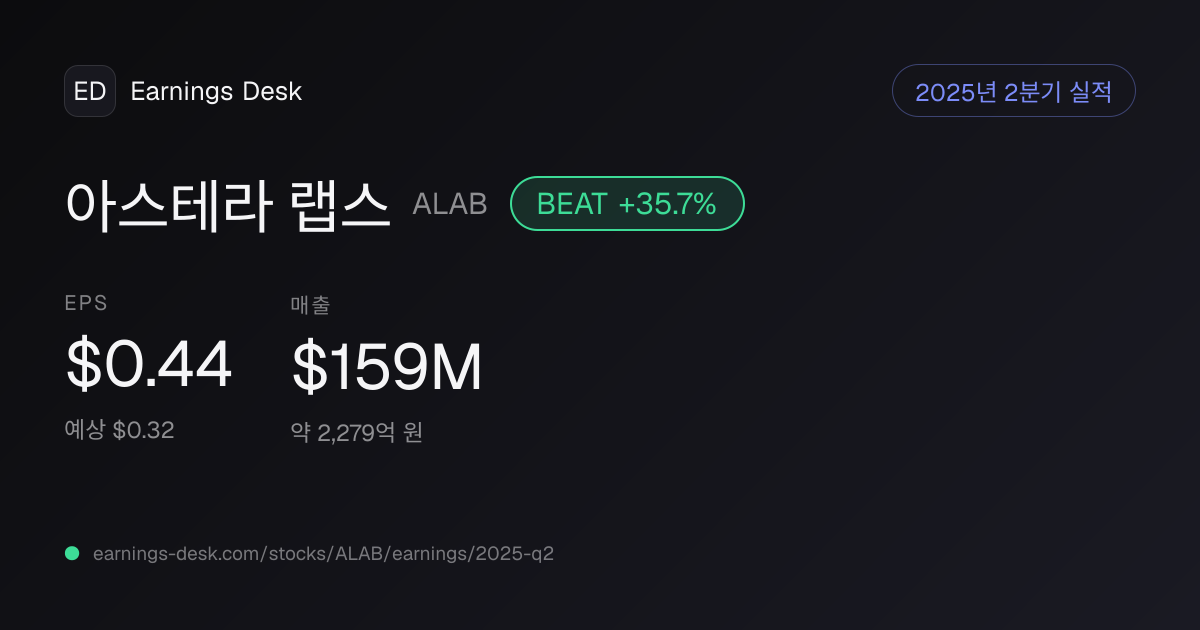Click the word BEAT inside the badge
Screen dimensions: 1200x630
(x=572, y=204)
